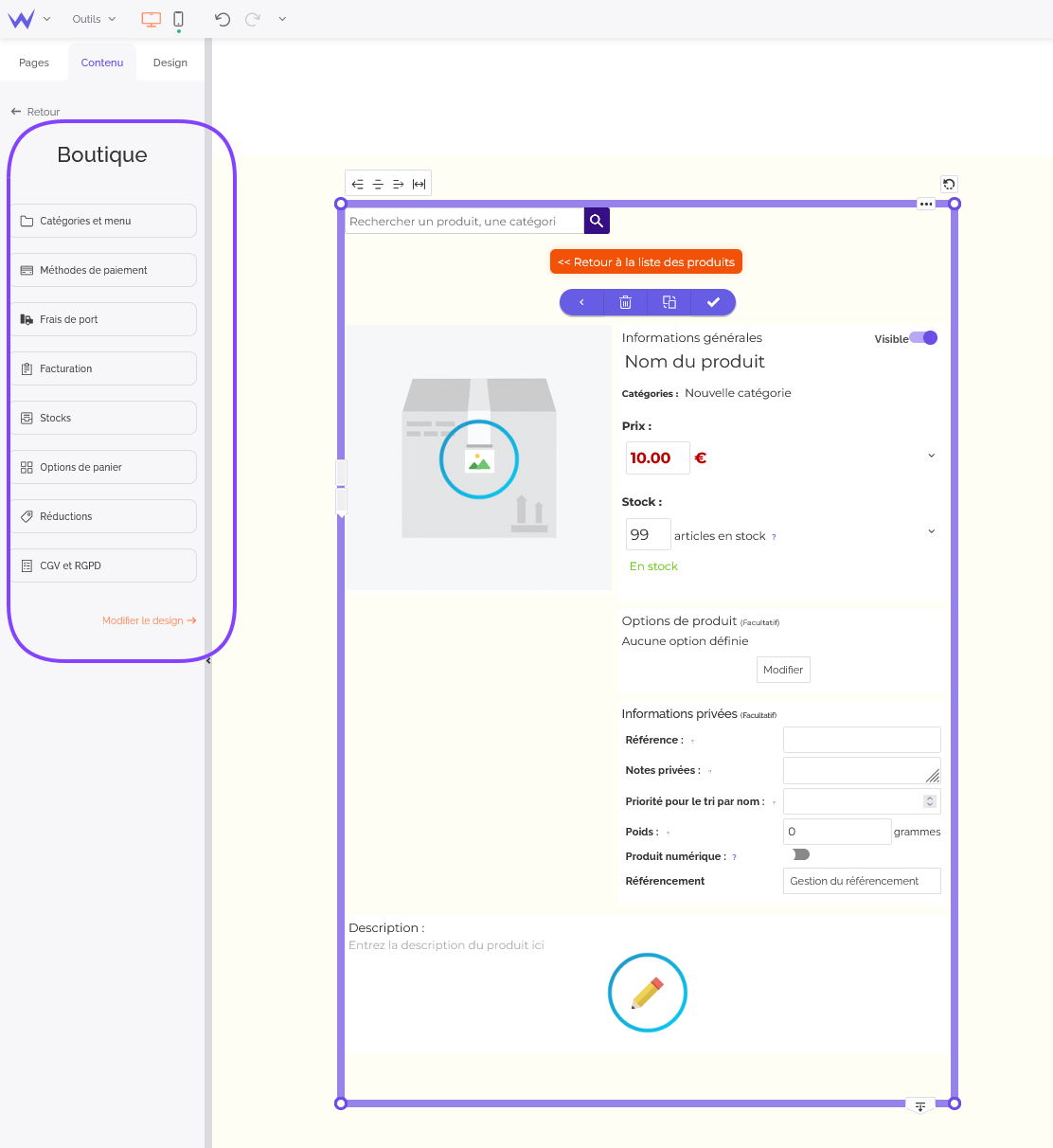Set the block to full width
The width and height of the screenshot is (1053, 1148).
coord(419,184)
